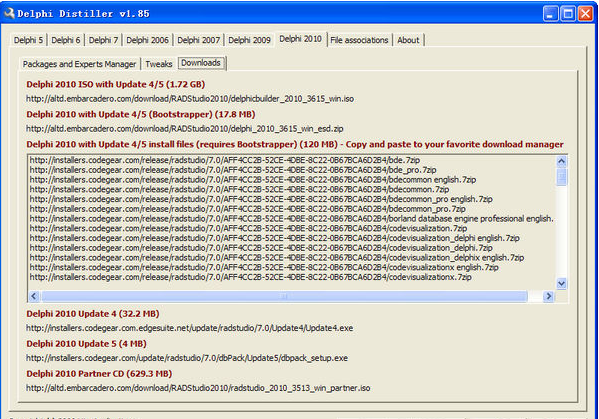Minimize the Delphi Distiller window

(550, 14)
